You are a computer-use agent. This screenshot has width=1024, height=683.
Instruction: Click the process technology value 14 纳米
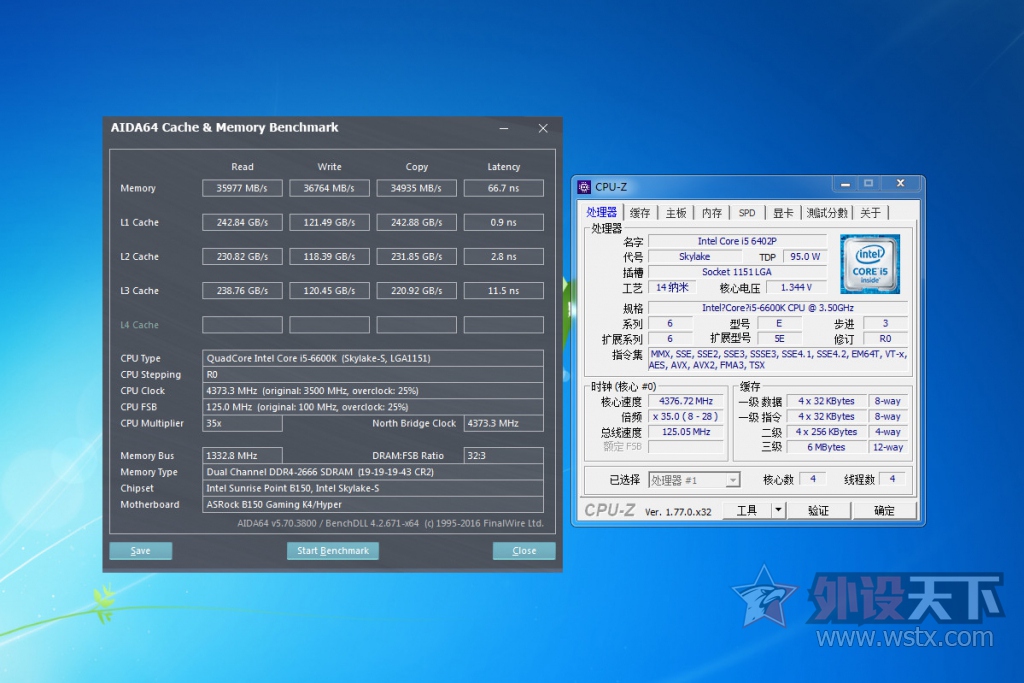672,287
